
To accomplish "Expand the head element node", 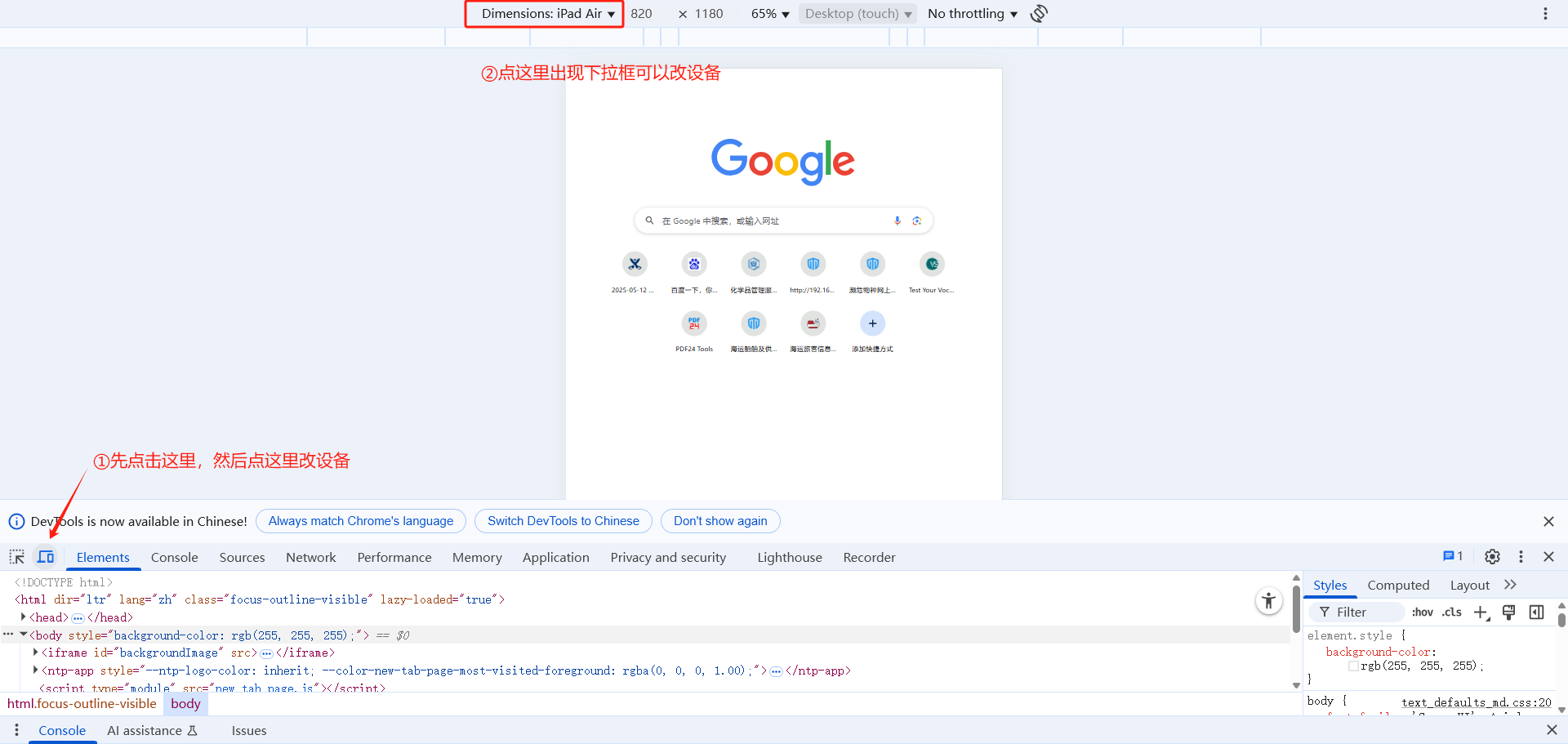I will pyautogui.click(x=23, y=617).
